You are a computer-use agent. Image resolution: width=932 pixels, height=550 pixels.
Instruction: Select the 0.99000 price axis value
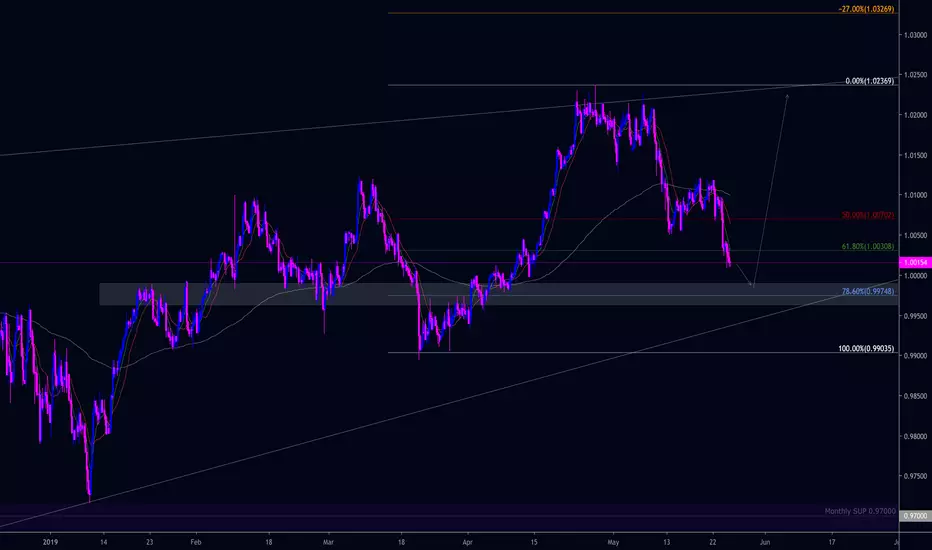[915, 356]
